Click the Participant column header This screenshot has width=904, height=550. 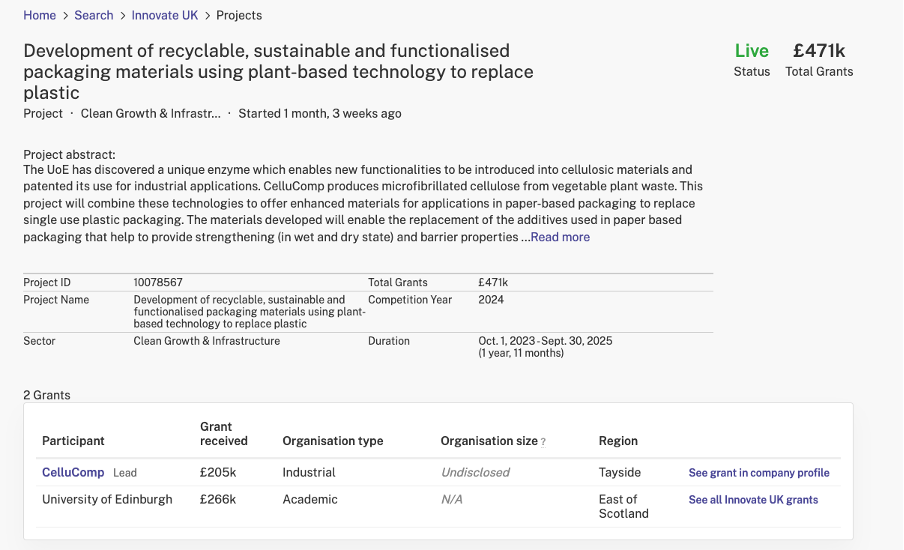tap(73, 441)
